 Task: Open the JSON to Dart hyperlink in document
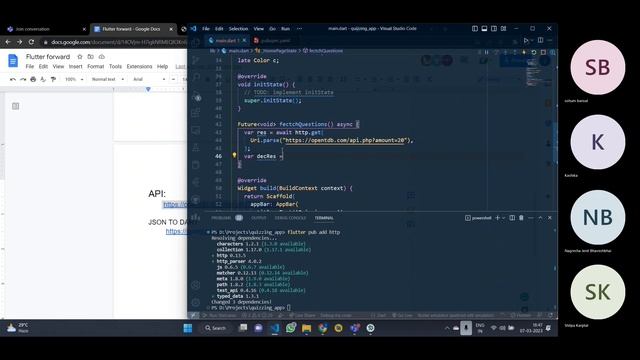point(176,231)
